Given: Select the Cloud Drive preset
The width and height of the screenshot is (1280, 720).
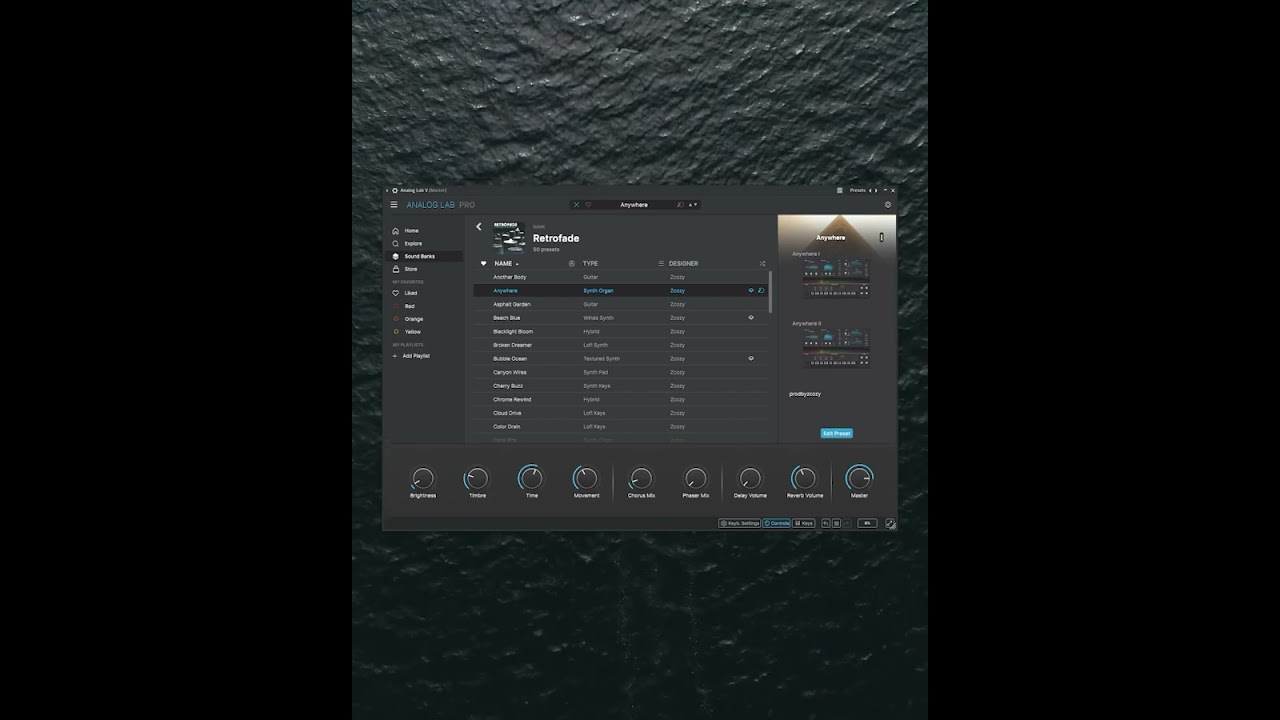Looking at the screenshot, I should tap(620, 413).
